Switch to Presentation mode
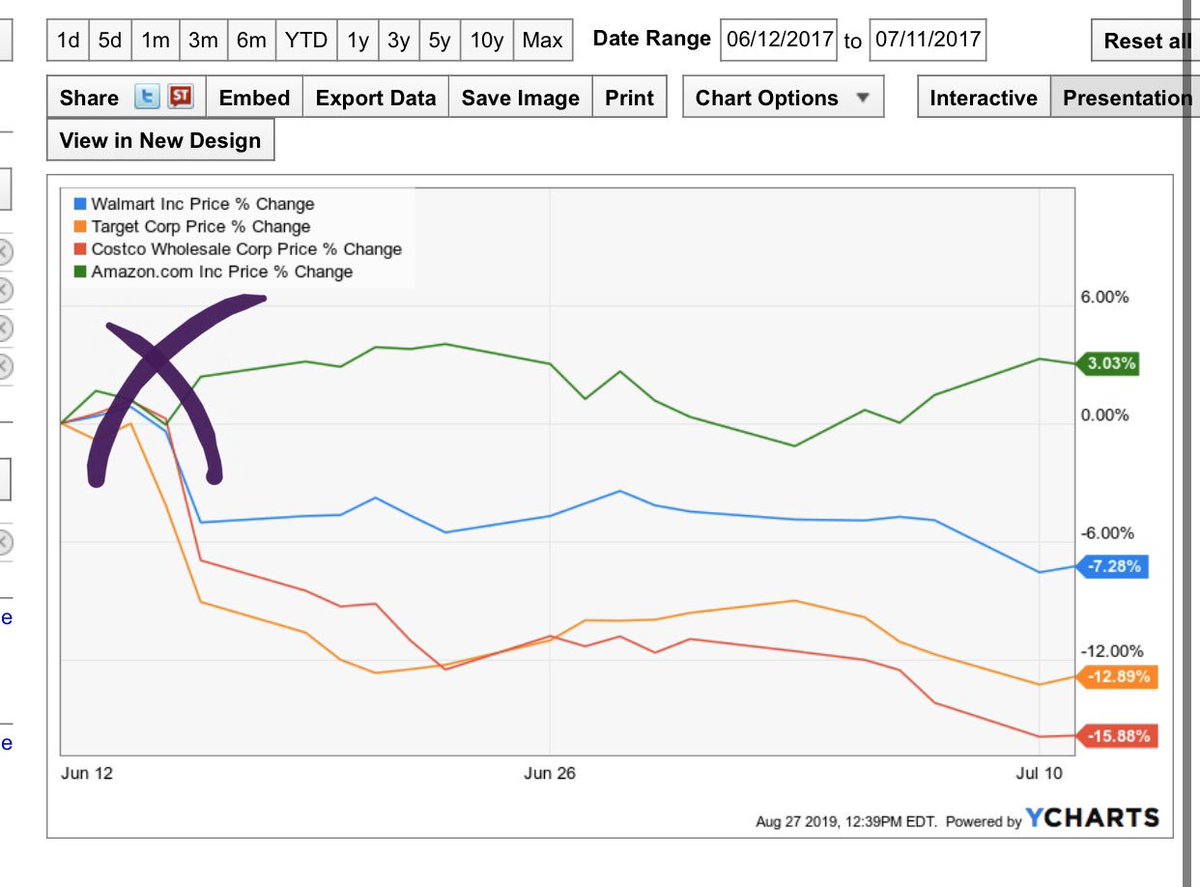 pyautogui.click(x=1126, y=98)
